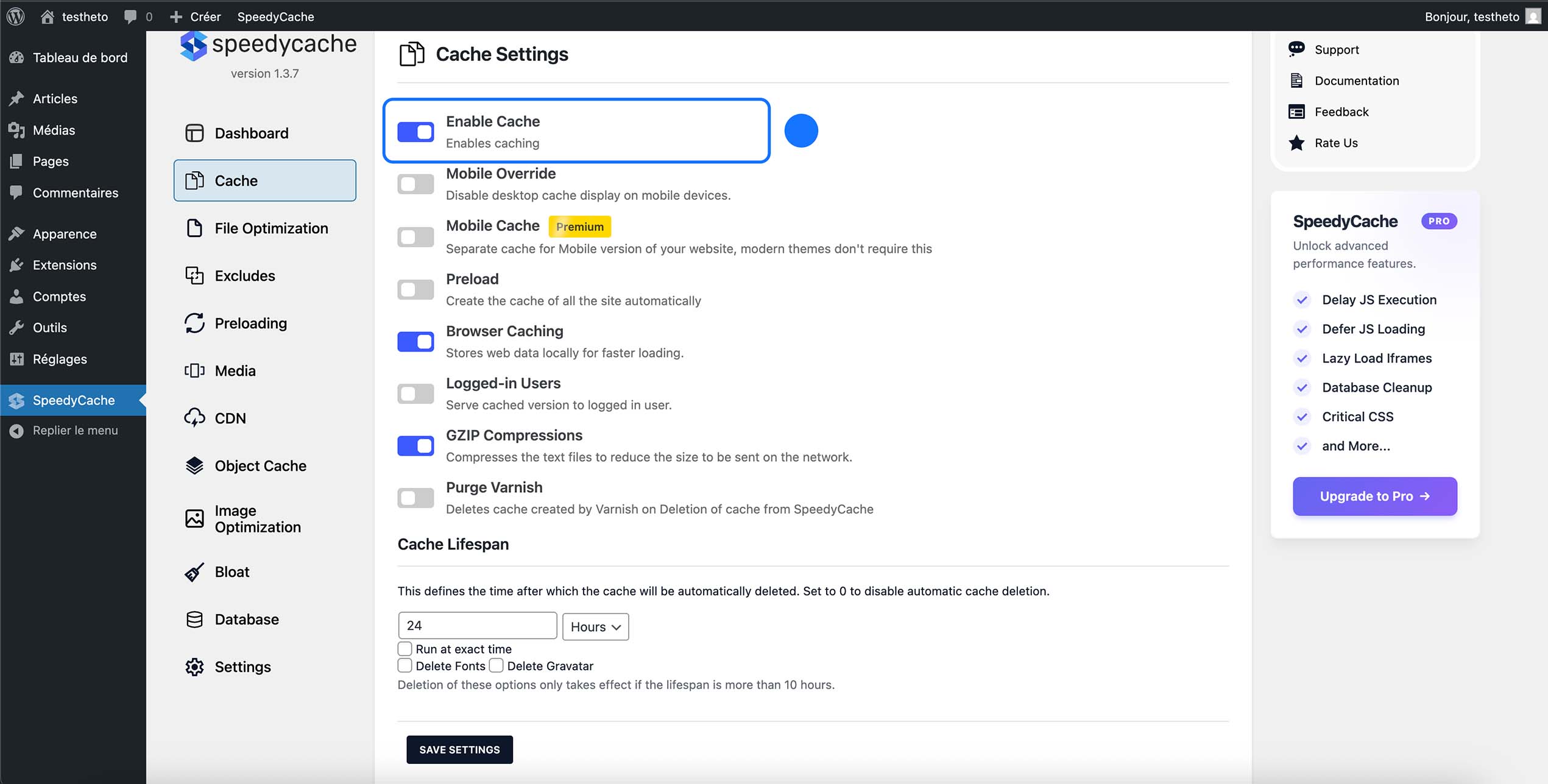Click the Object Cache layers icon
The width and height of the screenshot is (1548, 784).
coord(194,466)
